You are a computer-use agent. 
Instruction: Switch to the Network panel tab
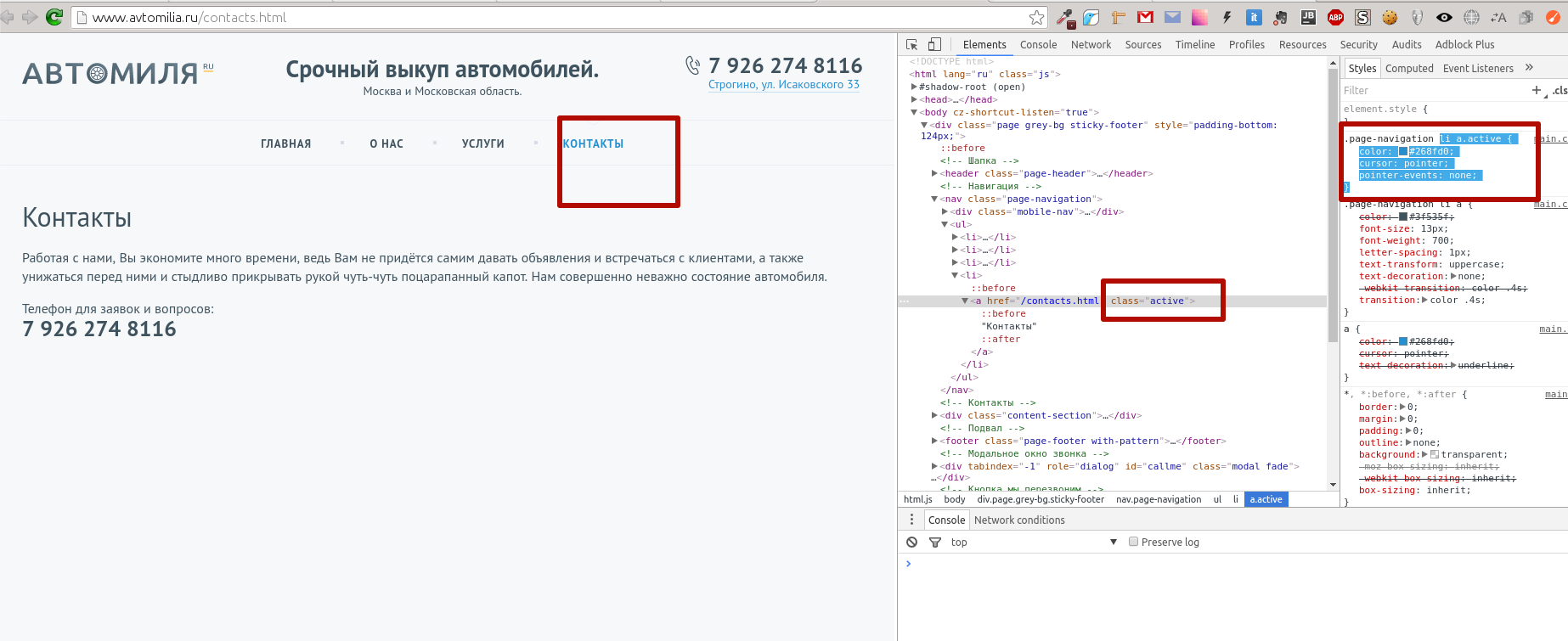point(1091,45)
